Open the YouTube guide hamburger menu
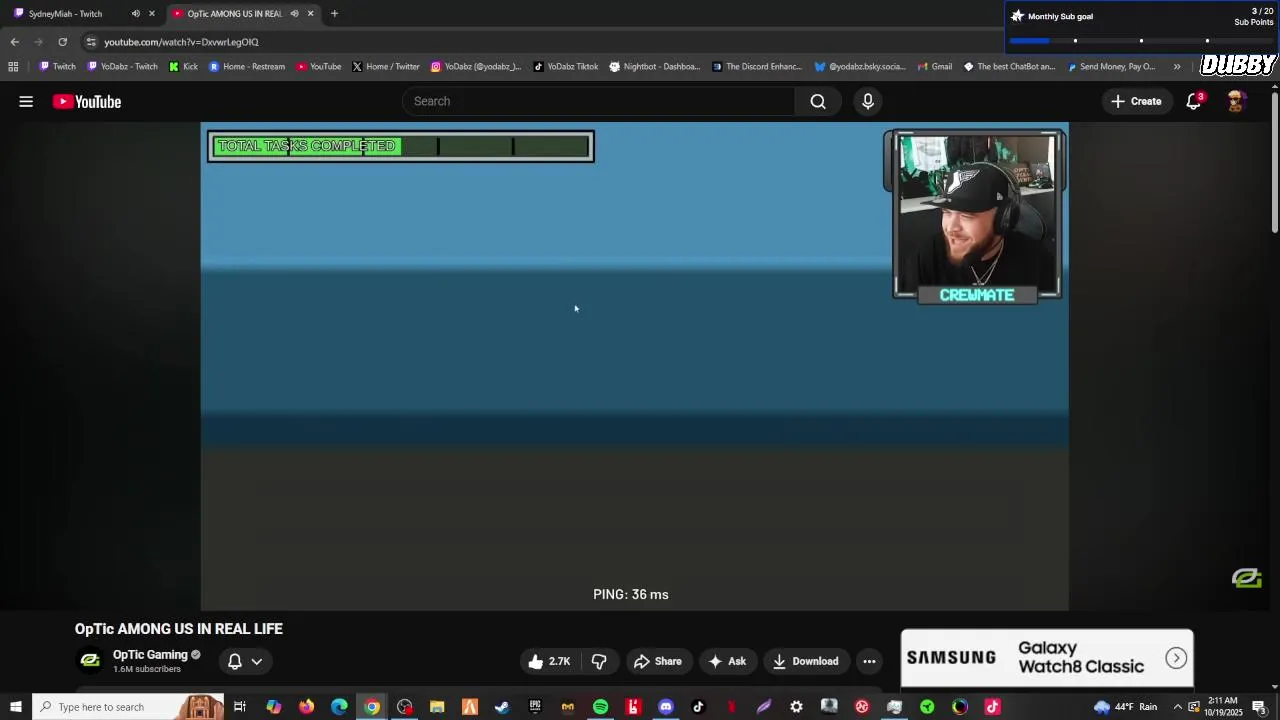Viewport: 1280px width, 720px height. 26,101
